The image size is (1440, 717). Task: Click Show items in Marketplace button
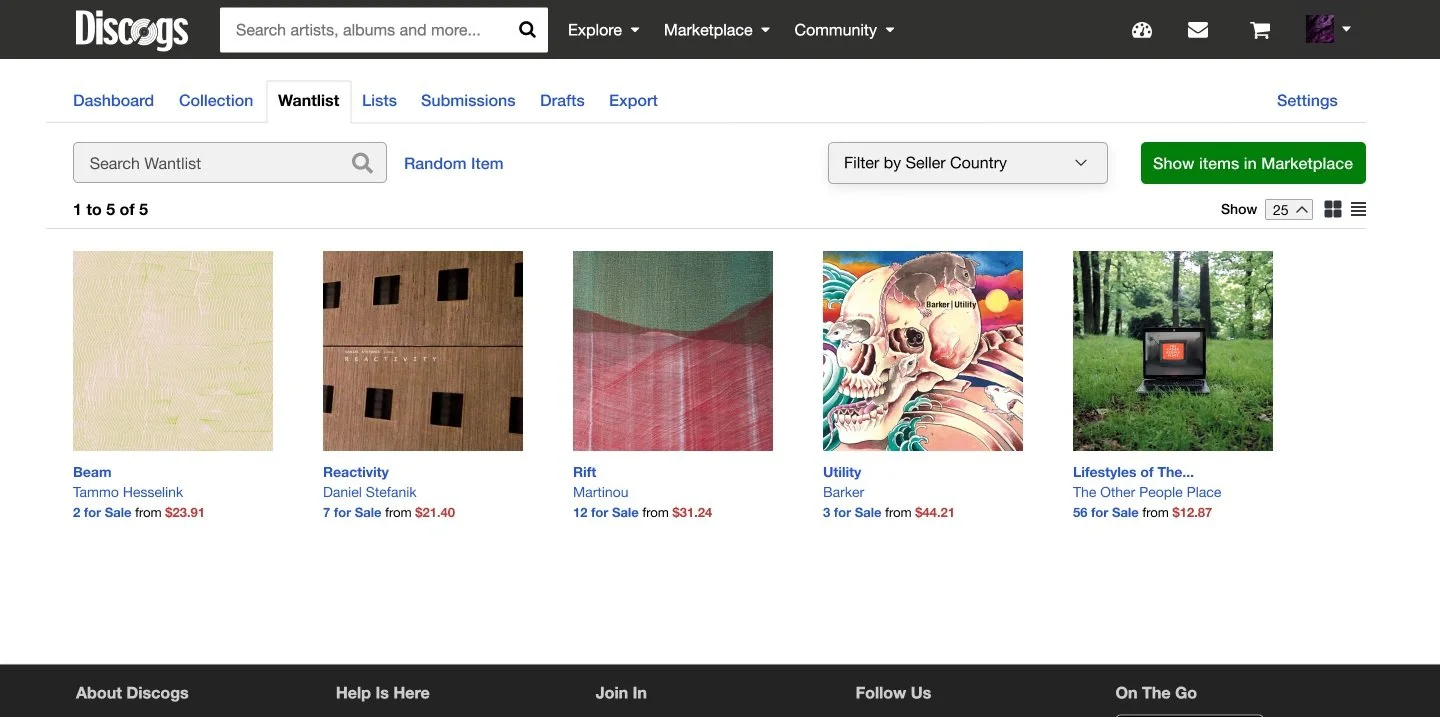point(1253,163)
